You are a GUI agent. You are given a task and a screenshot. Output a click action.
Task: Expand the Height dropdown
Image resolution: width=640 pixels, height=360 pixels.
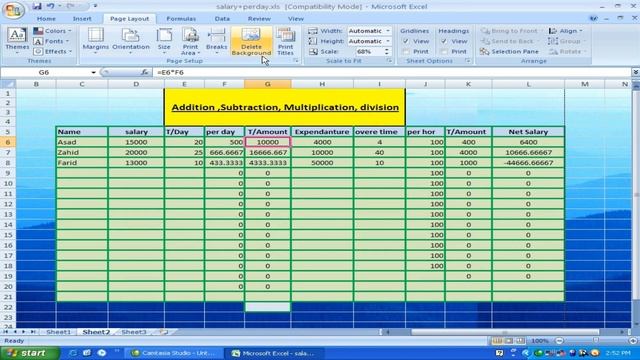[x=388, y=41]
